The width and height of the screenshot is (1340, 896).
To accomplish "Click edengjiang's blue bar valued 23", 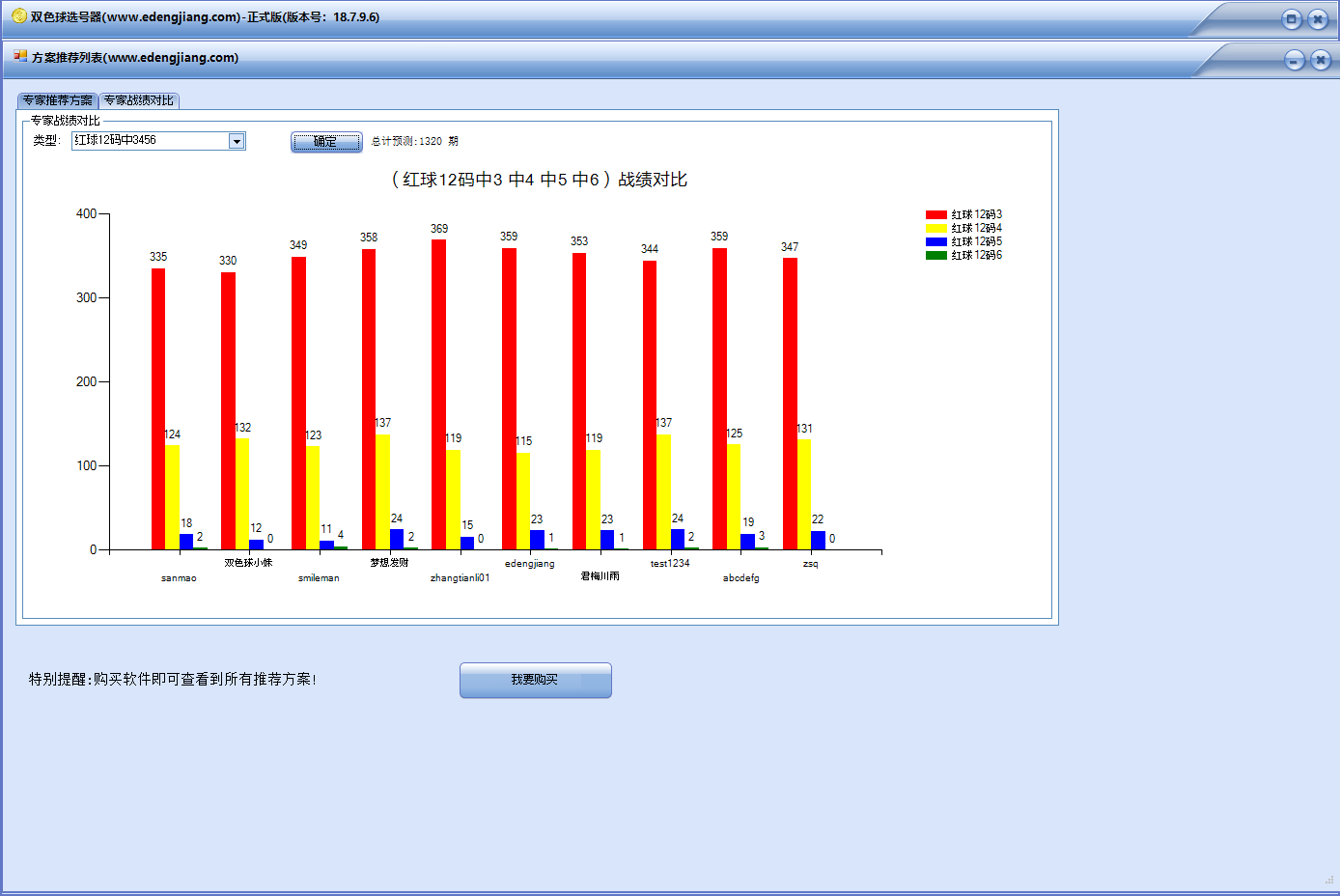I will coord(537,540).
